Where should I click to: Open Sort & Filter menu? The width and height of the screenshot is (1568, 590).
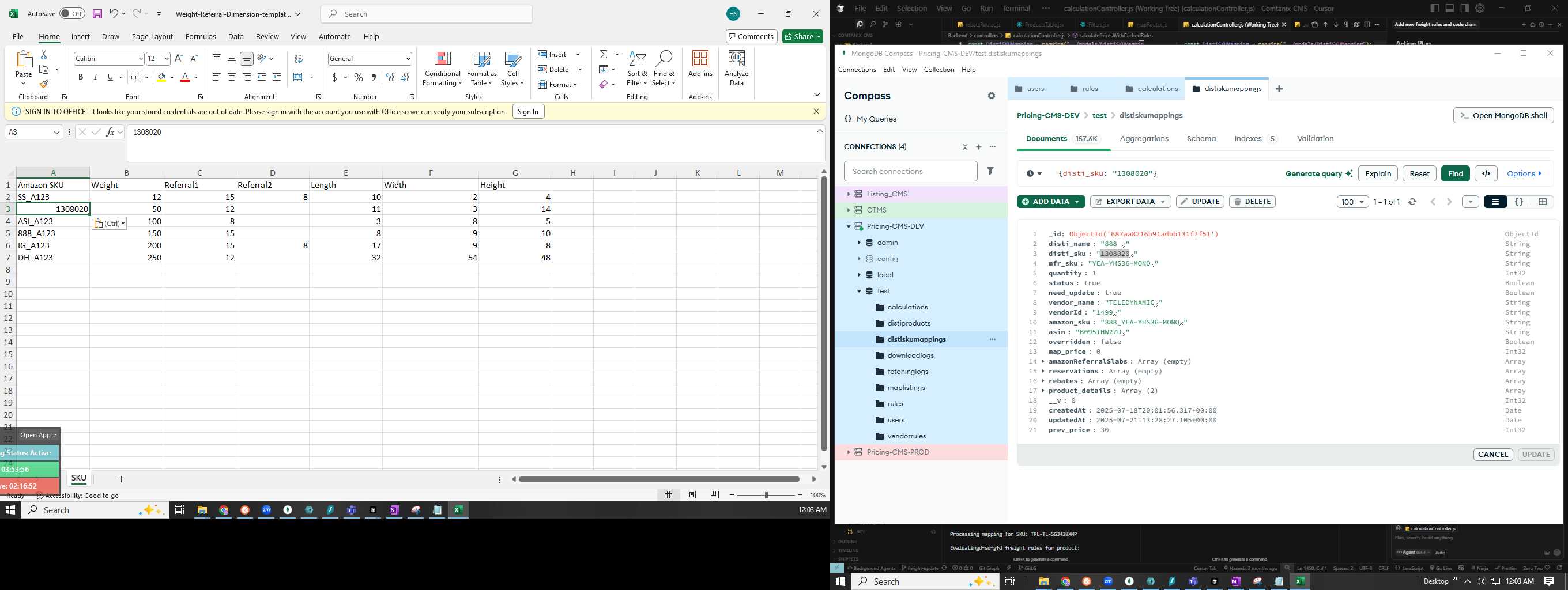coord(636,69)
